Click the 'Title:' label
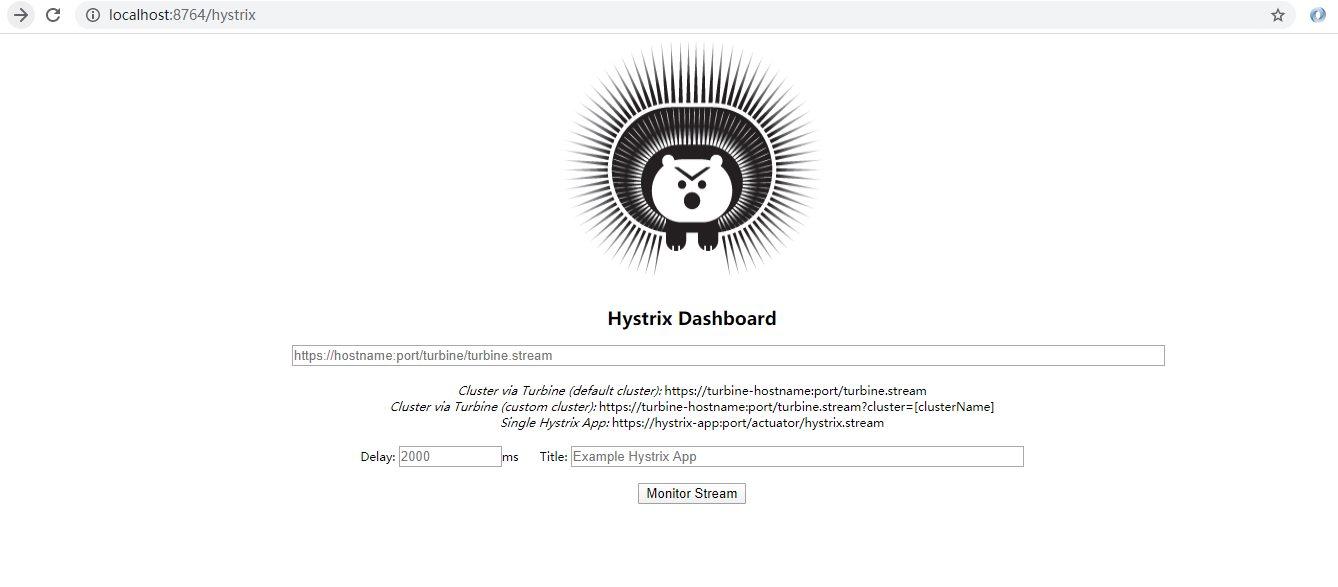Image resolution: width=1338 pixels, height=587 pixels. click(554, 457)
